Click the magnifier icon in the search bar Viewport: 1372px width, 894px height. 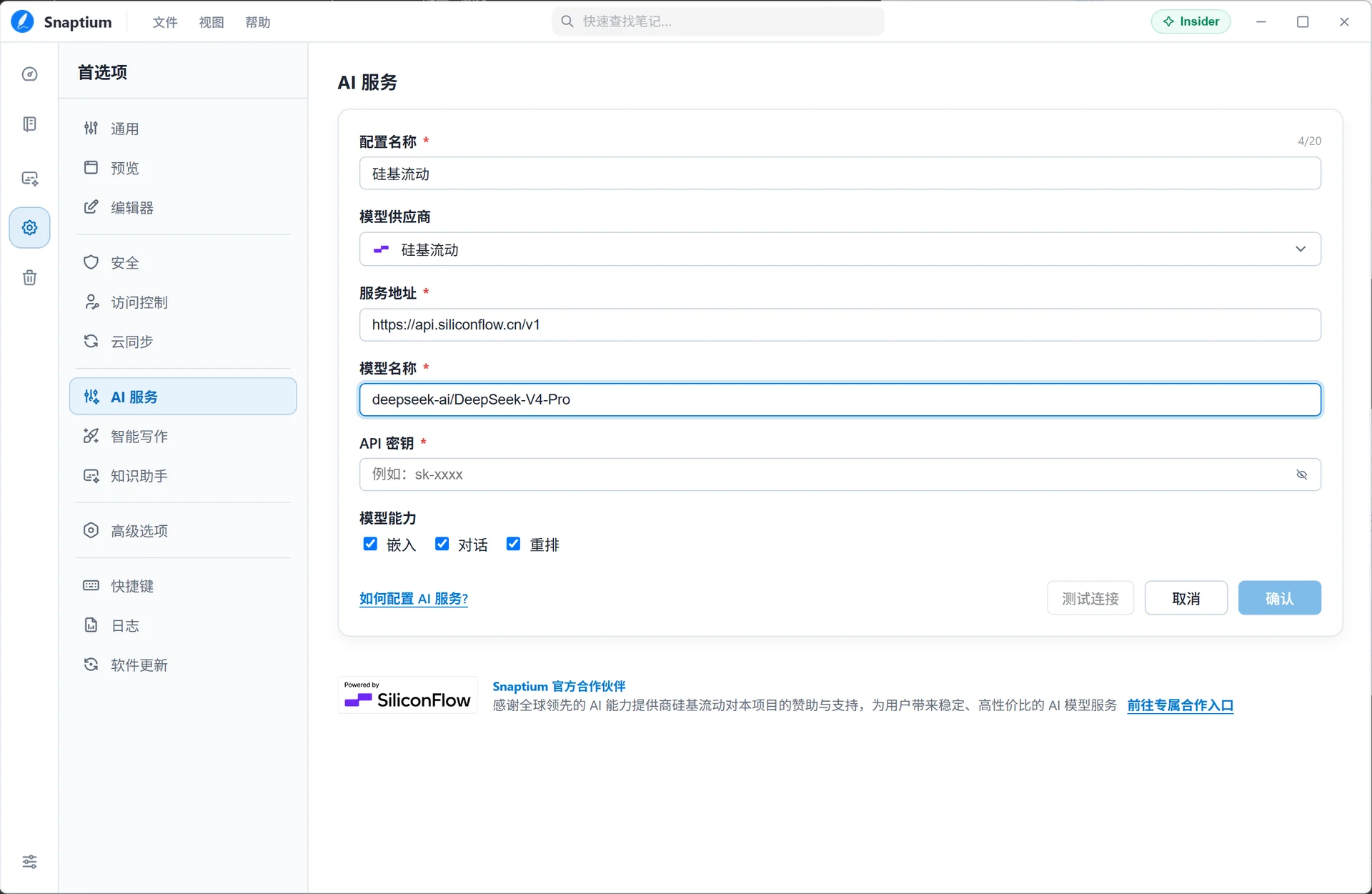pos(567,21)
